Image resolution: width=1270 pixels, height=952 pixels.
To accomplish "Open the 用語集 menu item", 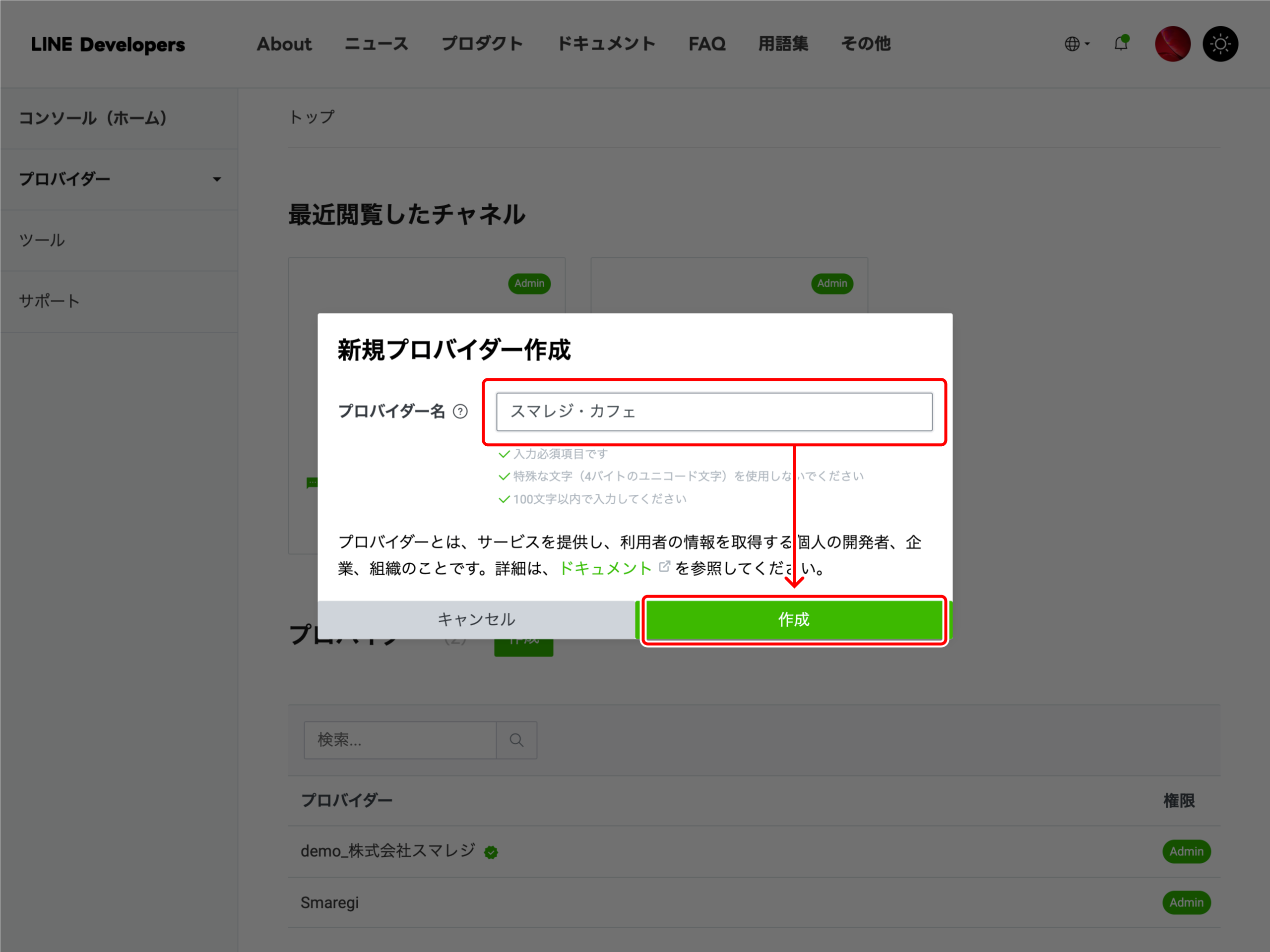I will (783, 44).
